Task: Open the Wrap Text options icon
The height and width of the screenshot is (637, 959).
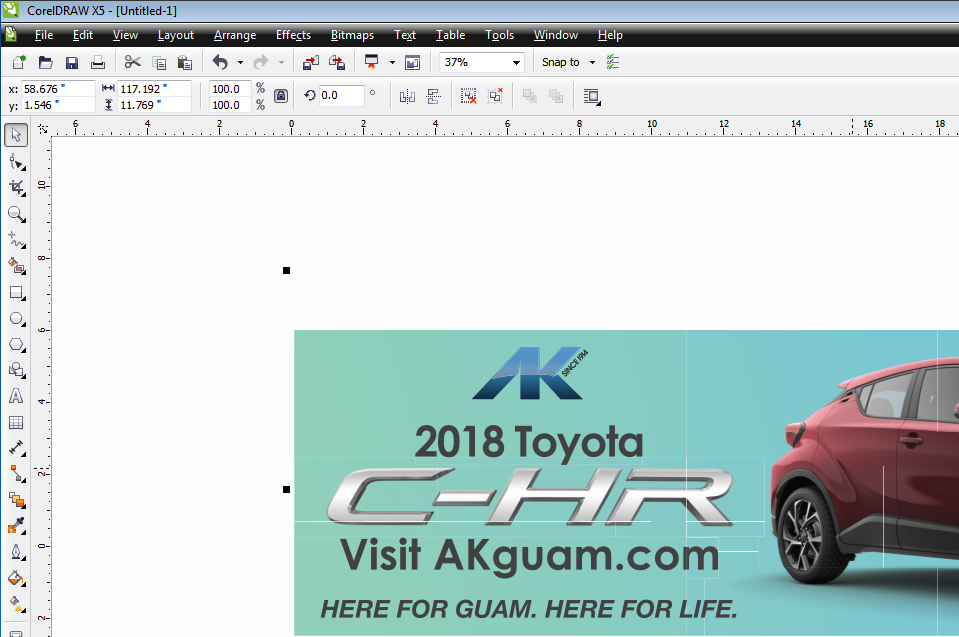Action: click(x=591, y=96)
